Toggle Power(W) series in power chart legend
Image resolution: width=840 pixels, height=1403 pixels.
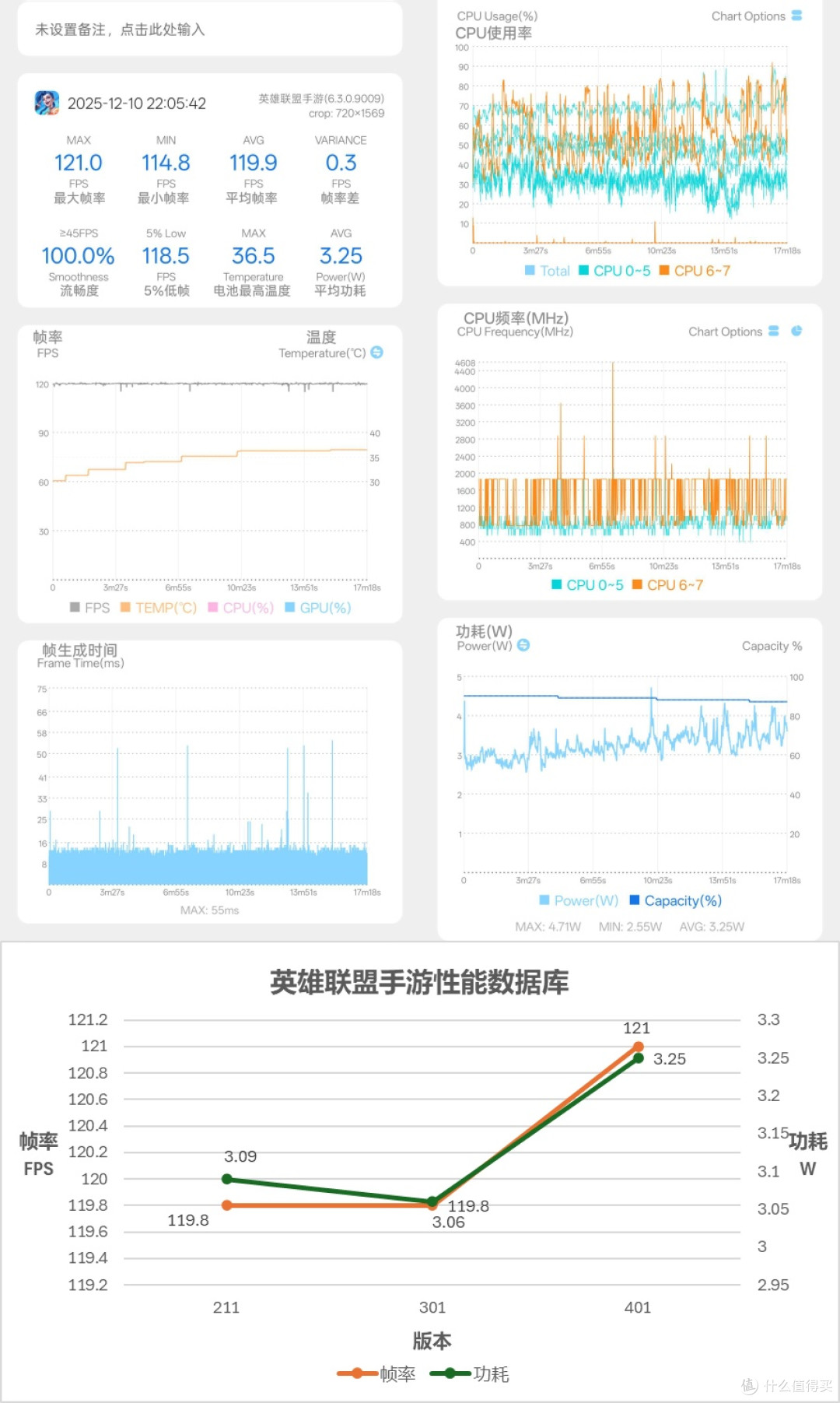579,900
